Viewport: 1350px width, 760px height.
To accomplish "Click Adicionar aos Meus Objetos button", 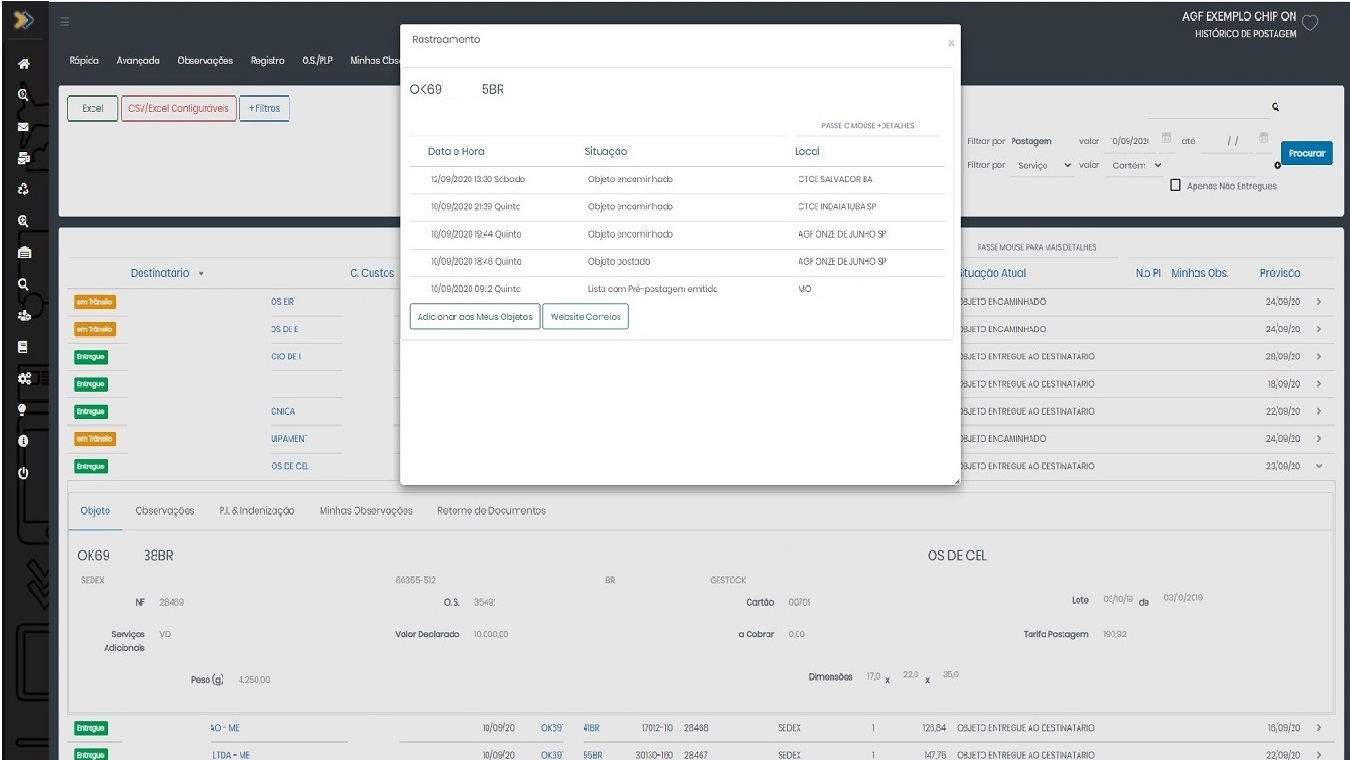I will pos(474,316).
